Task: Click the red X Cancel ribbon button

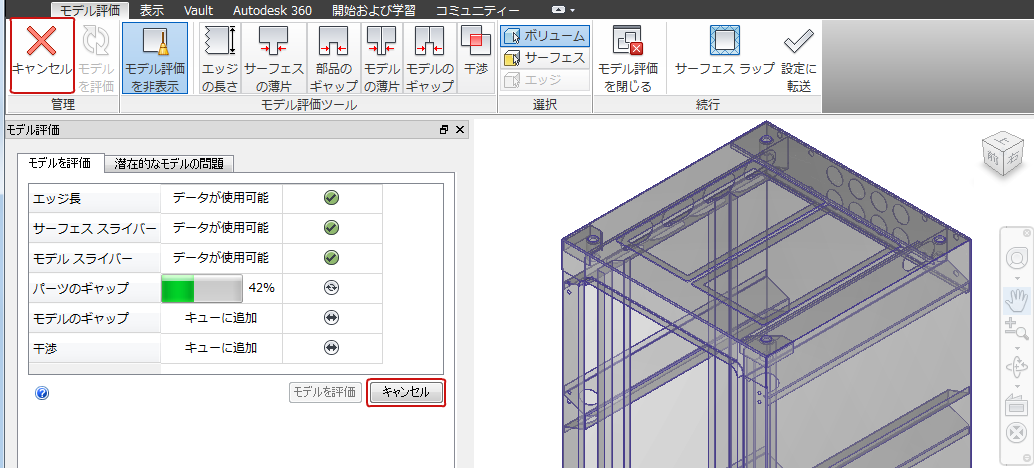Action: (x=42, y=55)
